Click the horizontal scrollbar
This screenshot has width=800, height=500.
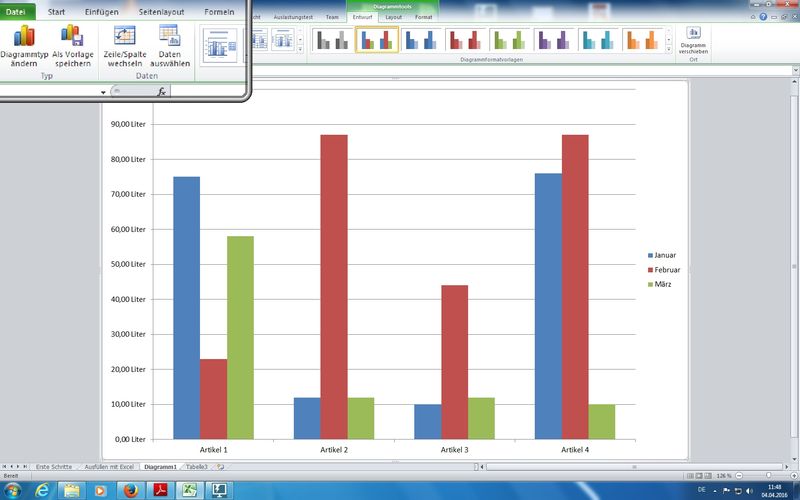(635, 467)
